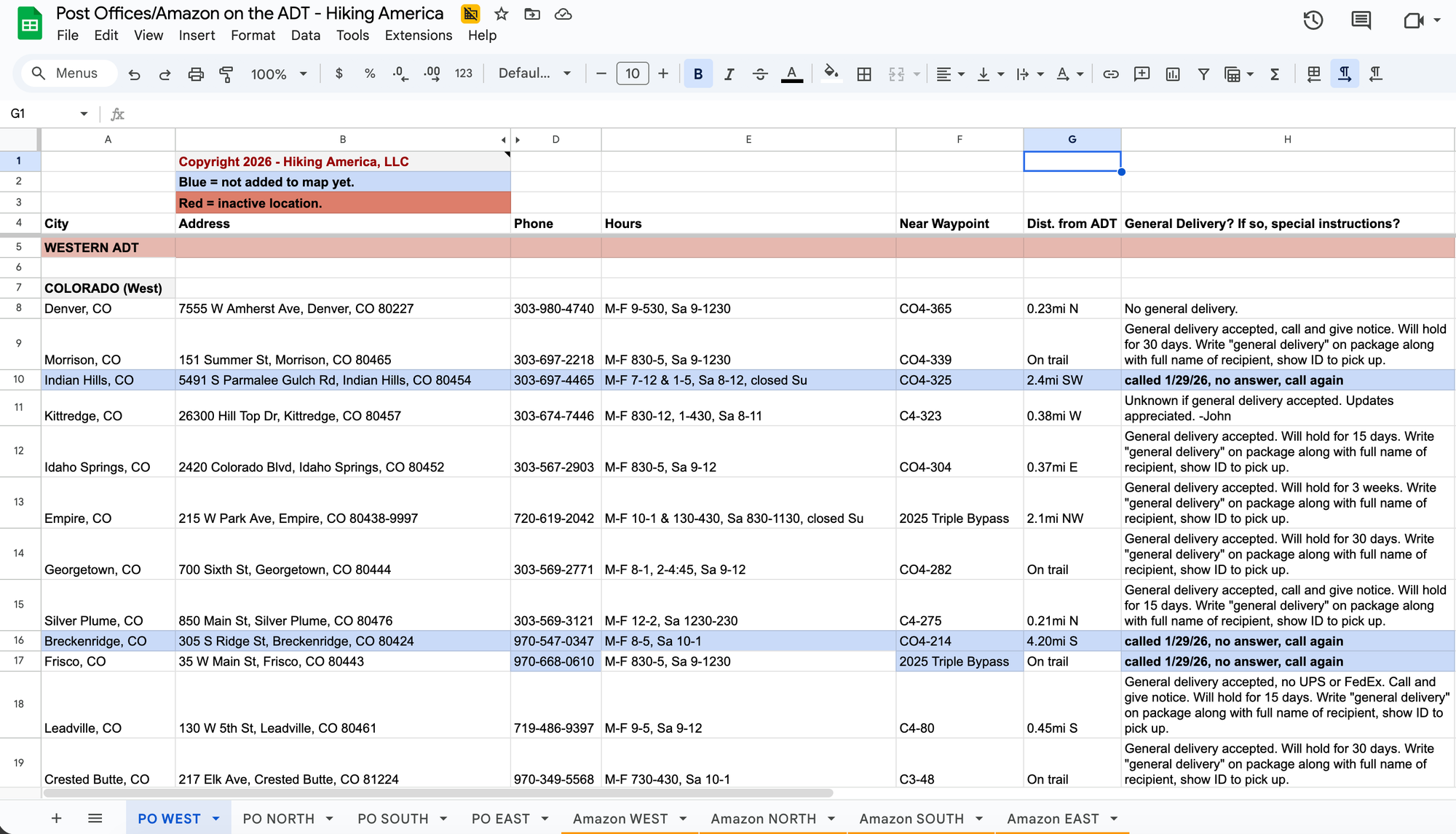
Task: Star this spreadsheet document
Action: [501, 14]
